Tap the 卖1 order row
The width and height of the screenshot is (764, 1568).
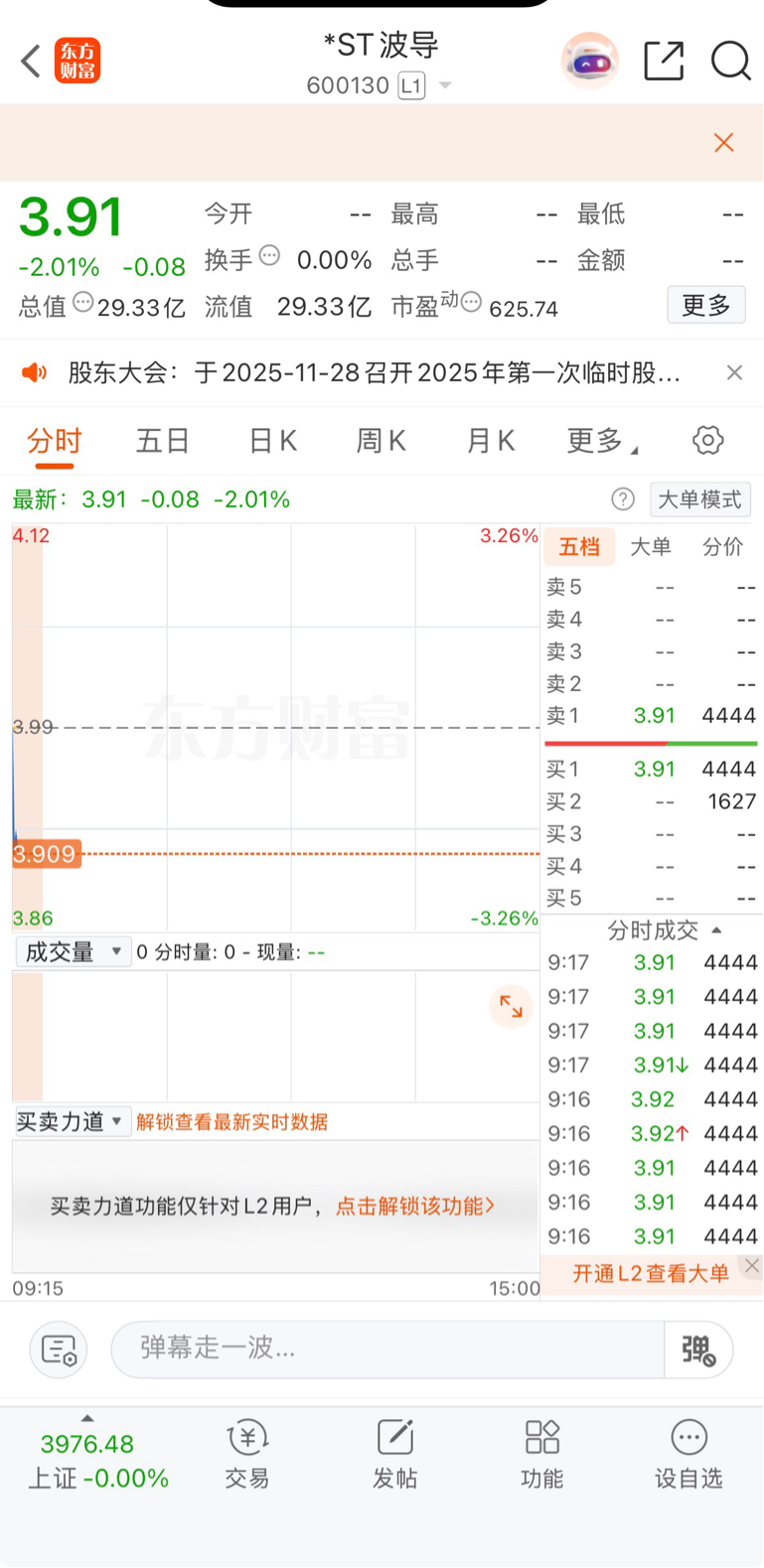(x=652, y=715)
